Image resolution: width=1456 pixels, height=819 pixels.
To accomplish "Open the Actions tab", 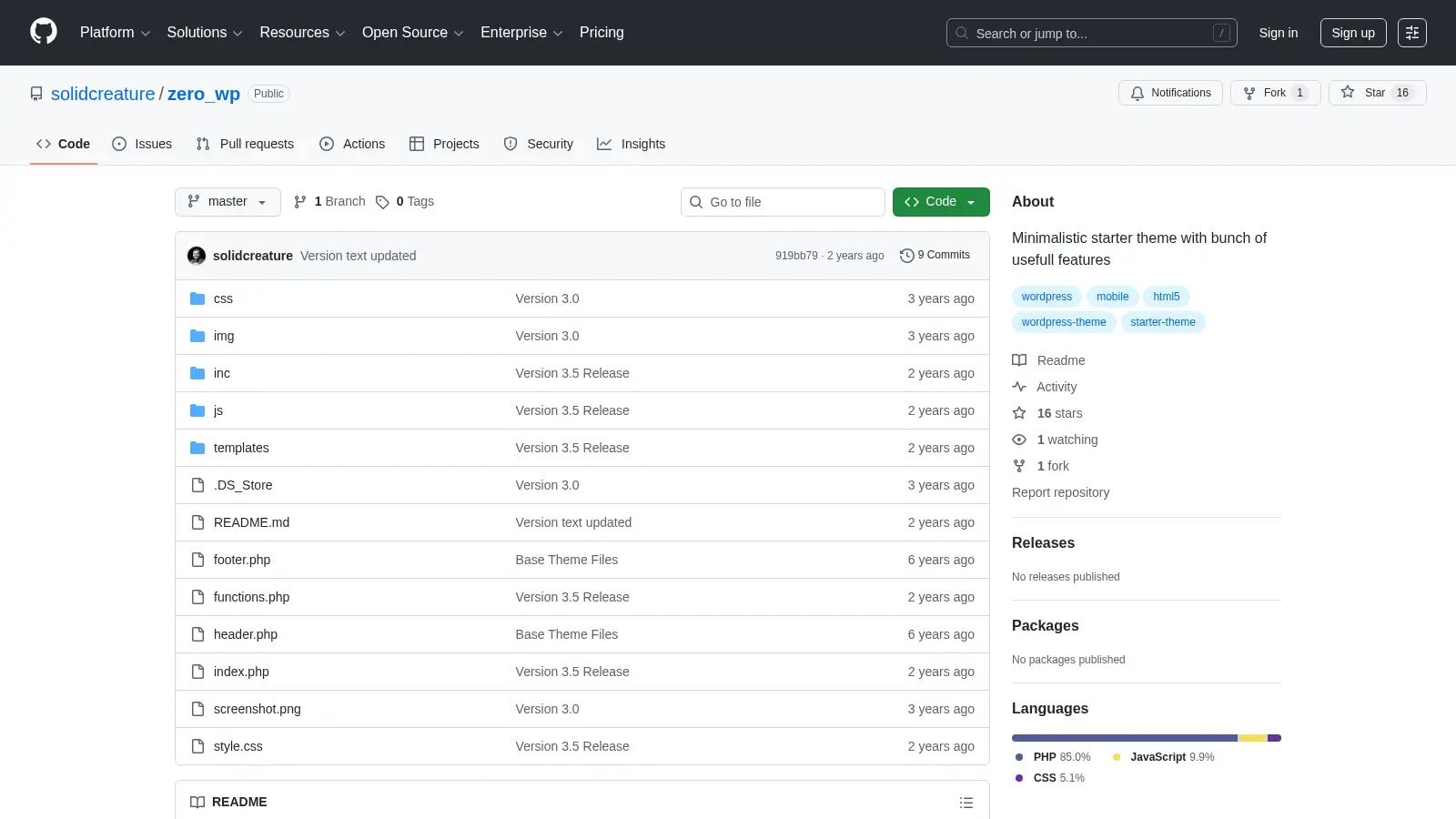I will tap(352, 144).
